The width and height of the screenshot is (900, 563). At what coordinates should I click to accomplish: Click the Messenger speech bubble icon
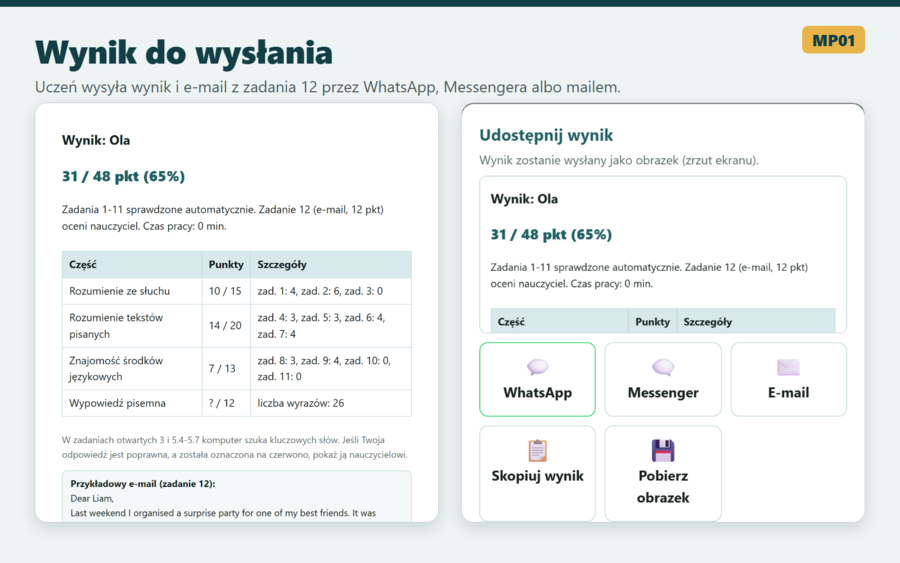(663, 367)
